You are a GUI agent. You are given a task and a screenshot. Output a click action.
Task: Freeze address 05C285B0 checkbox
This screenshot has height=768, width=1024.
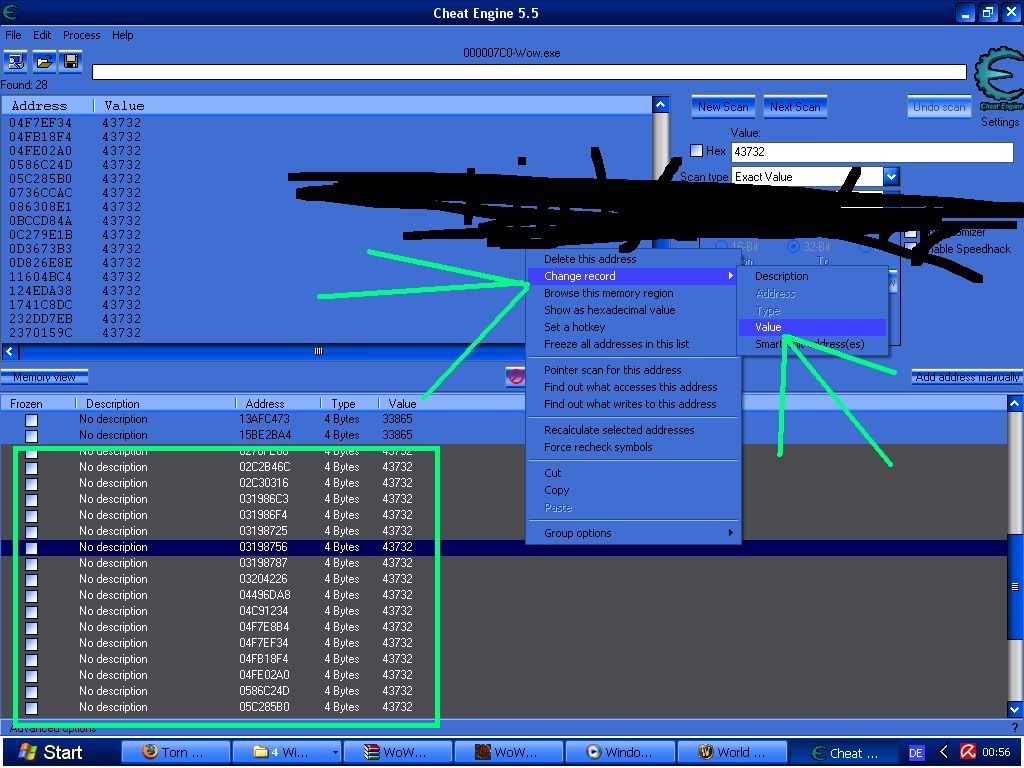(x=31, y=708)
